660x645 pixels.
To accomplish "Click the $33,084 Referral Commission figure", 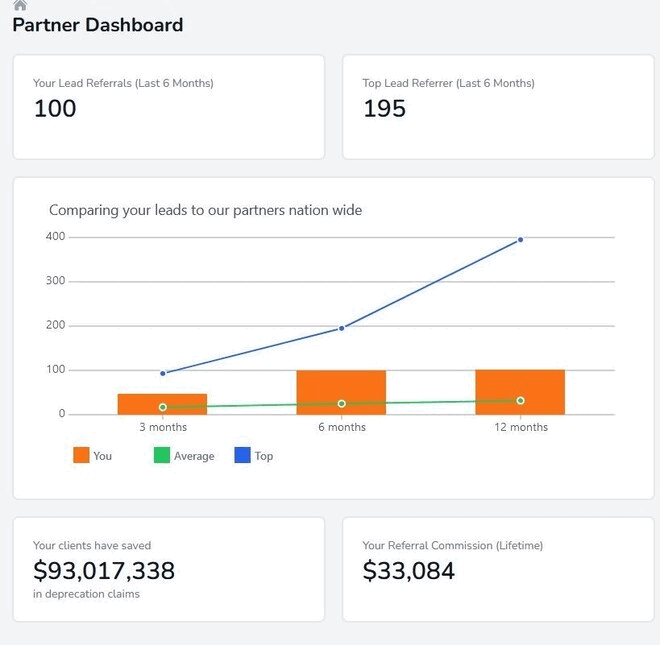I will click(x=408, y=571).
